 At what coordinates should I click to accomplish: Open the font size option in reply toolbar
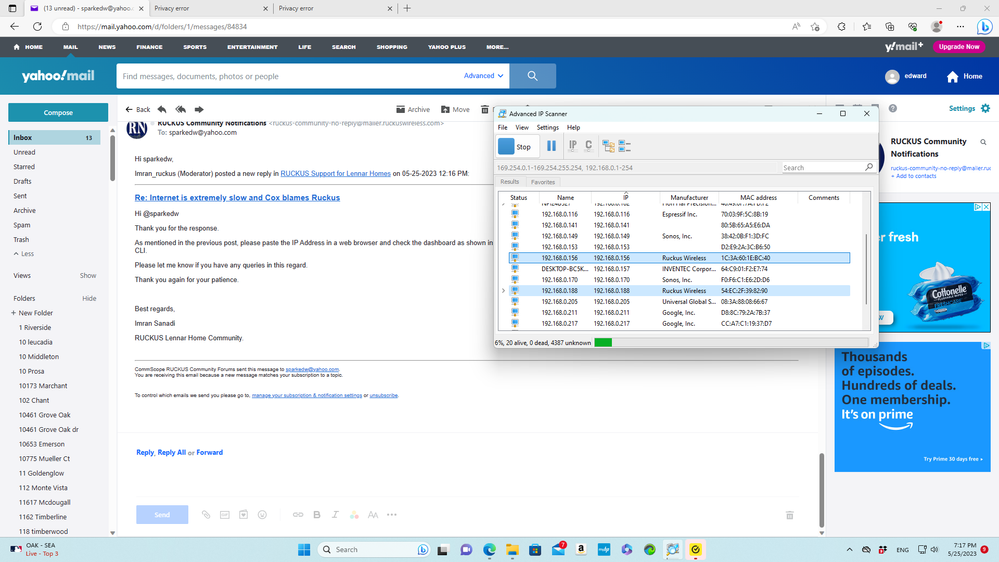(373, 515)
